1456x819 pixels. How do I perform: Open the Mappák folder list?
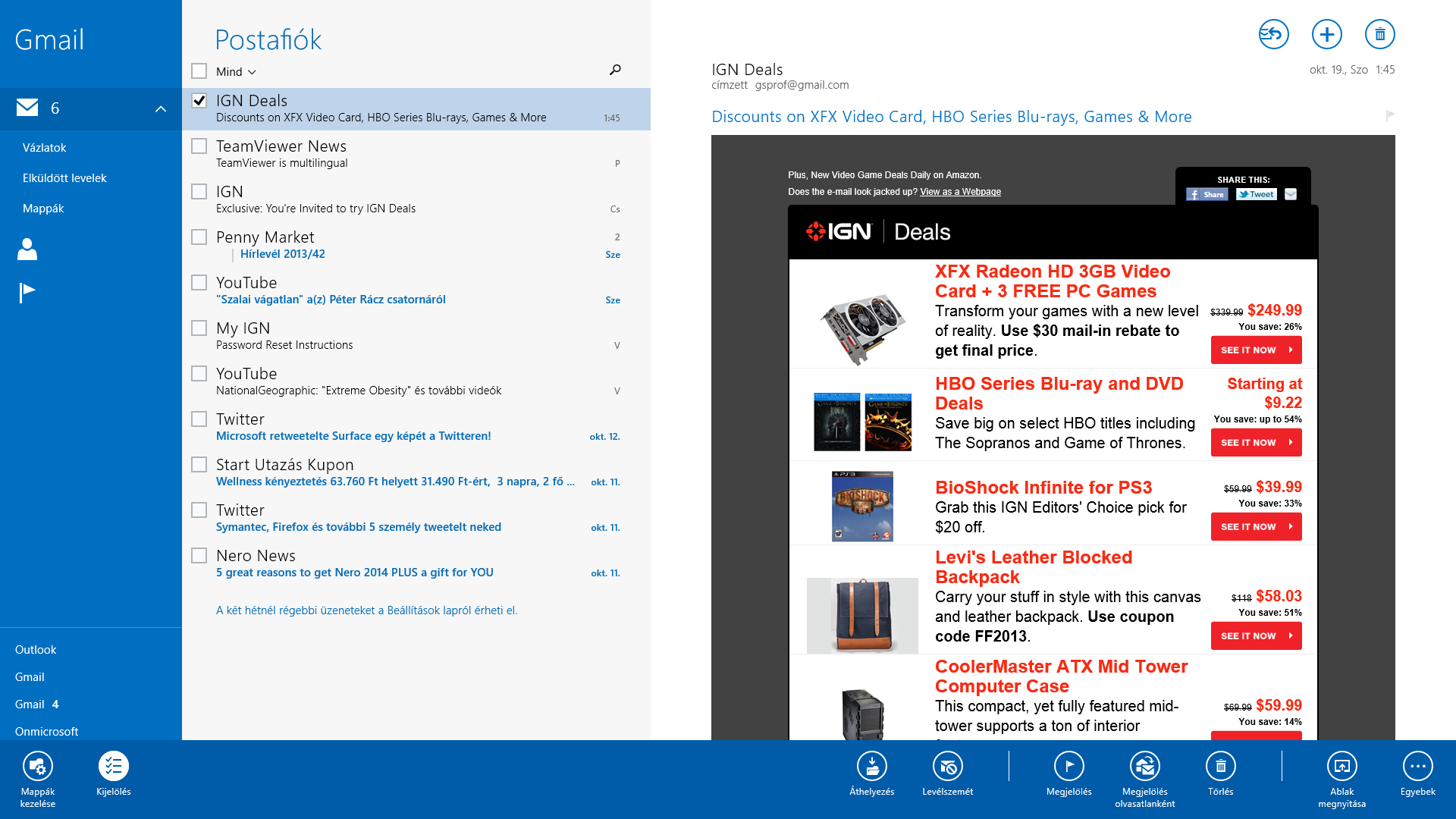[43, 209]
